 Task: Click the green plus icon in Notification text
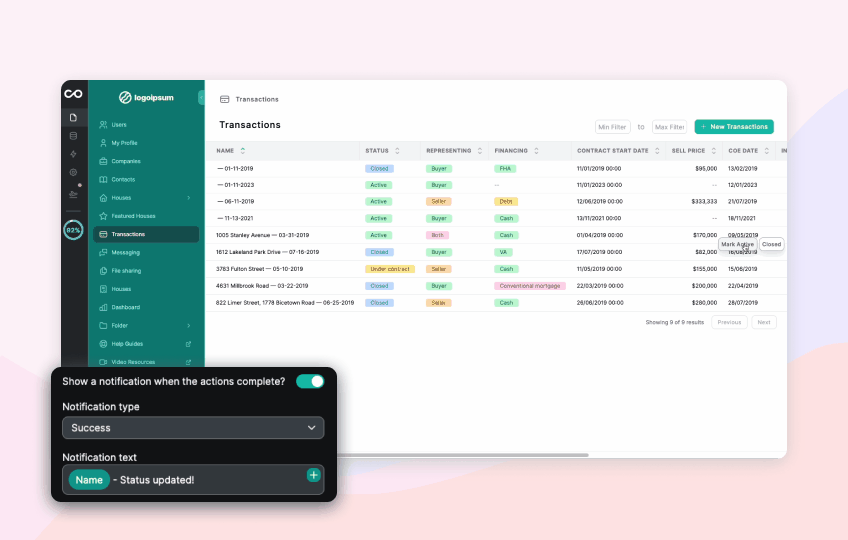click(x=314, y=475)
